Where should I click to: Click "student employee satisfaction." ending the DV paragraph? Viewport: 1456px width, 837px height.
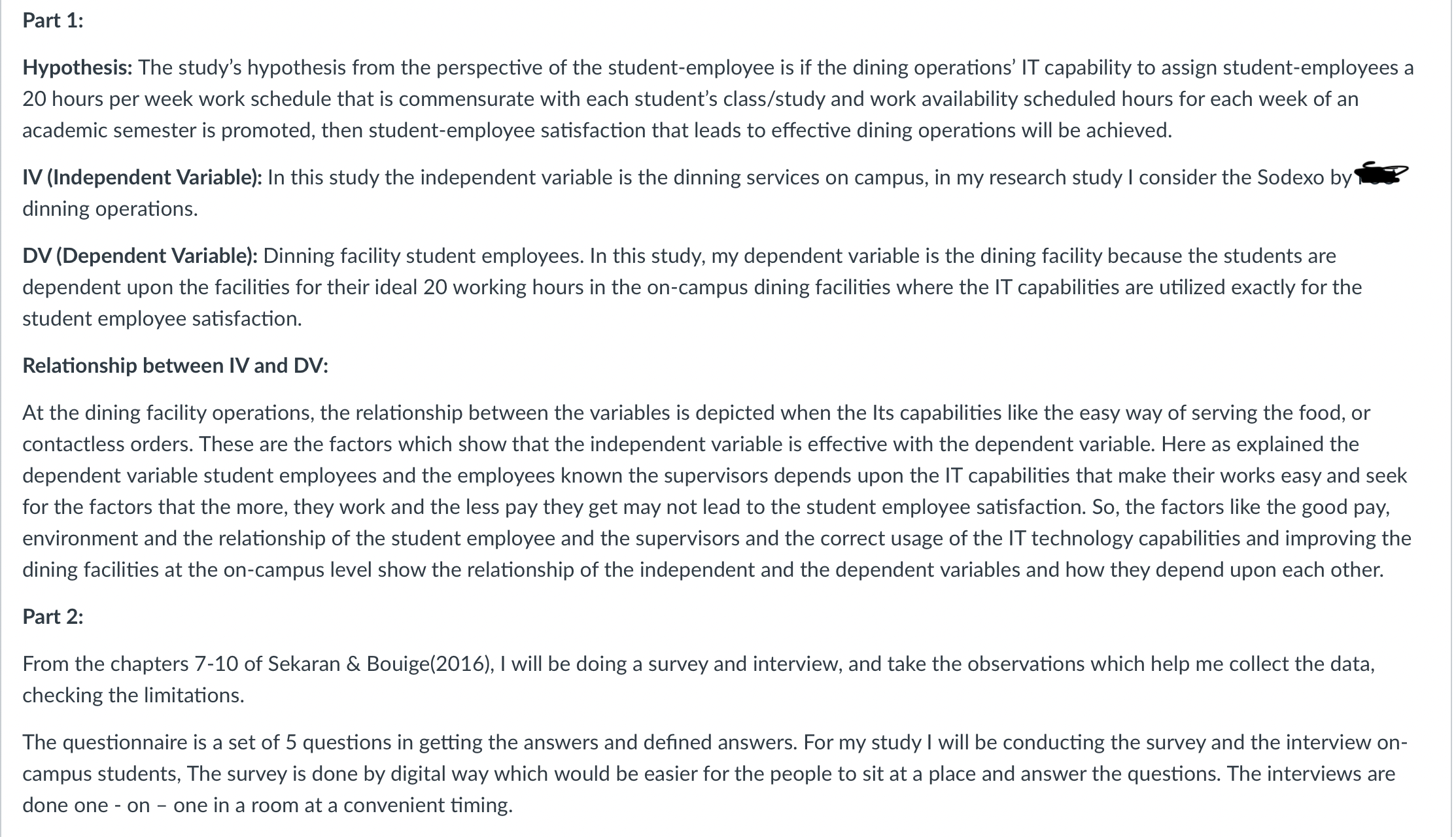(x=162, y=318)
